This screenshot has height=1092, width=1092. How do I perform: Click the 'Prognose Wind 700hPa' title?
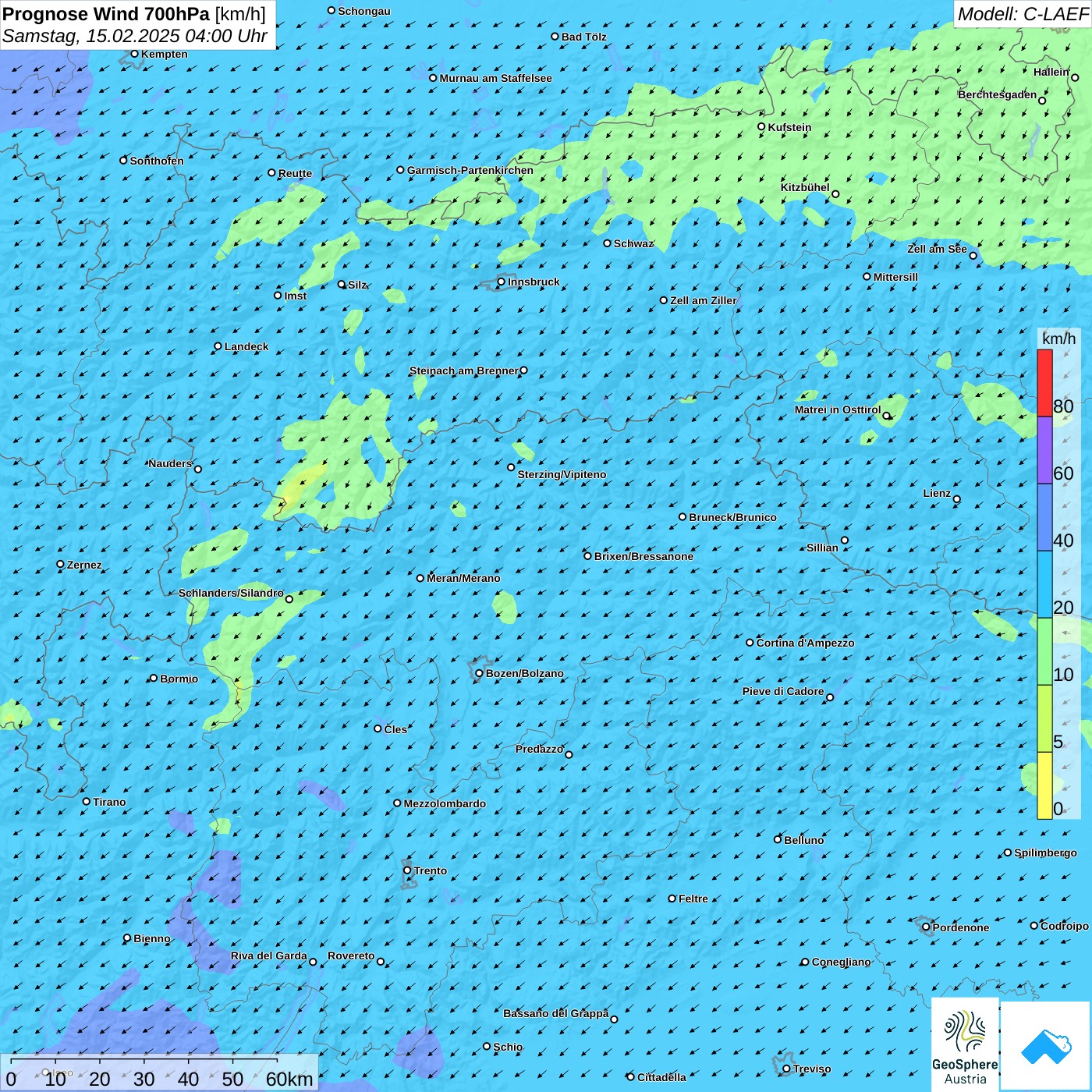coord(106,13)
